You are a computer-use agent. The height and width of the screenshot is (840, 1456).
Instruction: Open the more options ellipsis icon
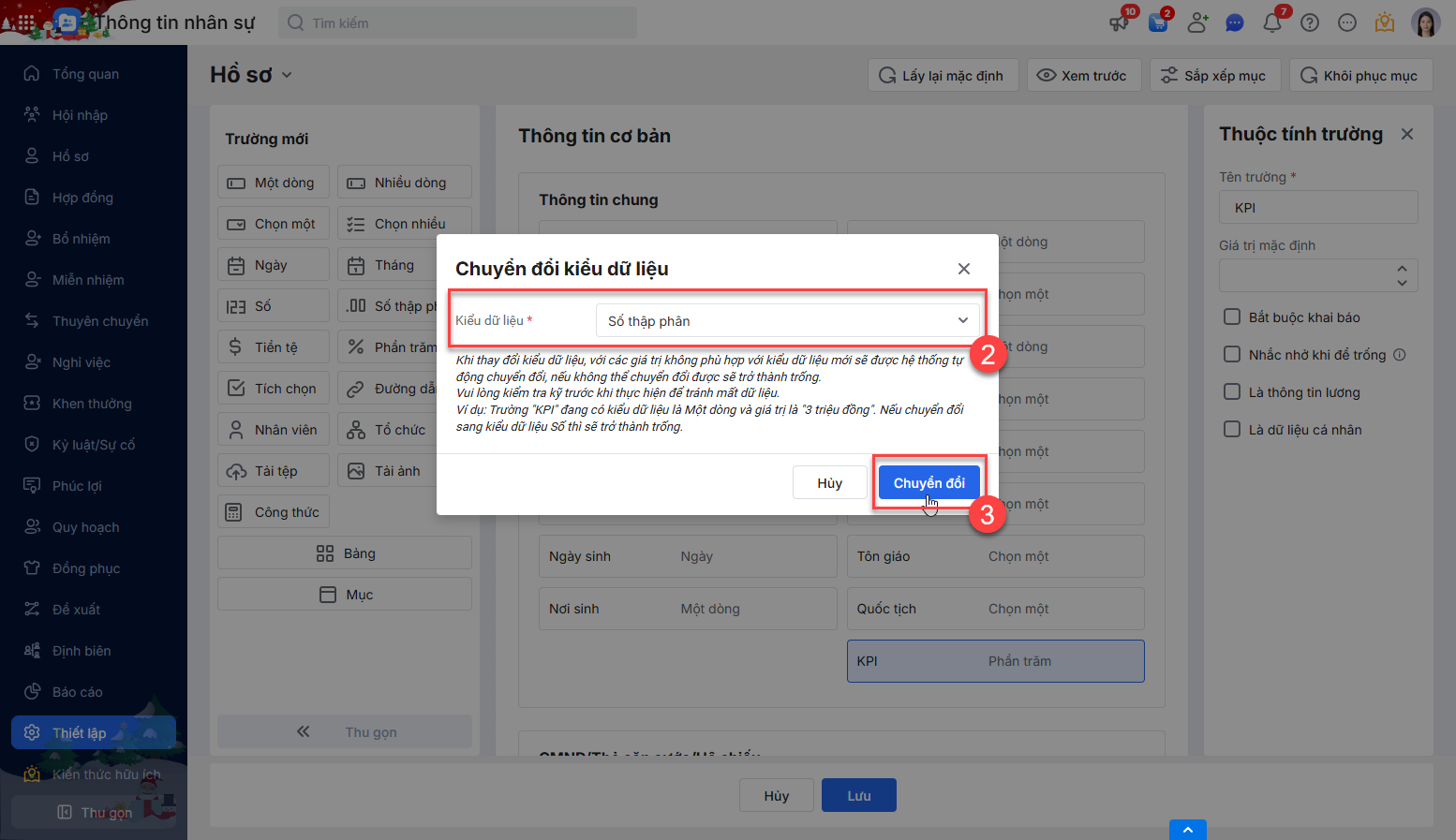1347,22
